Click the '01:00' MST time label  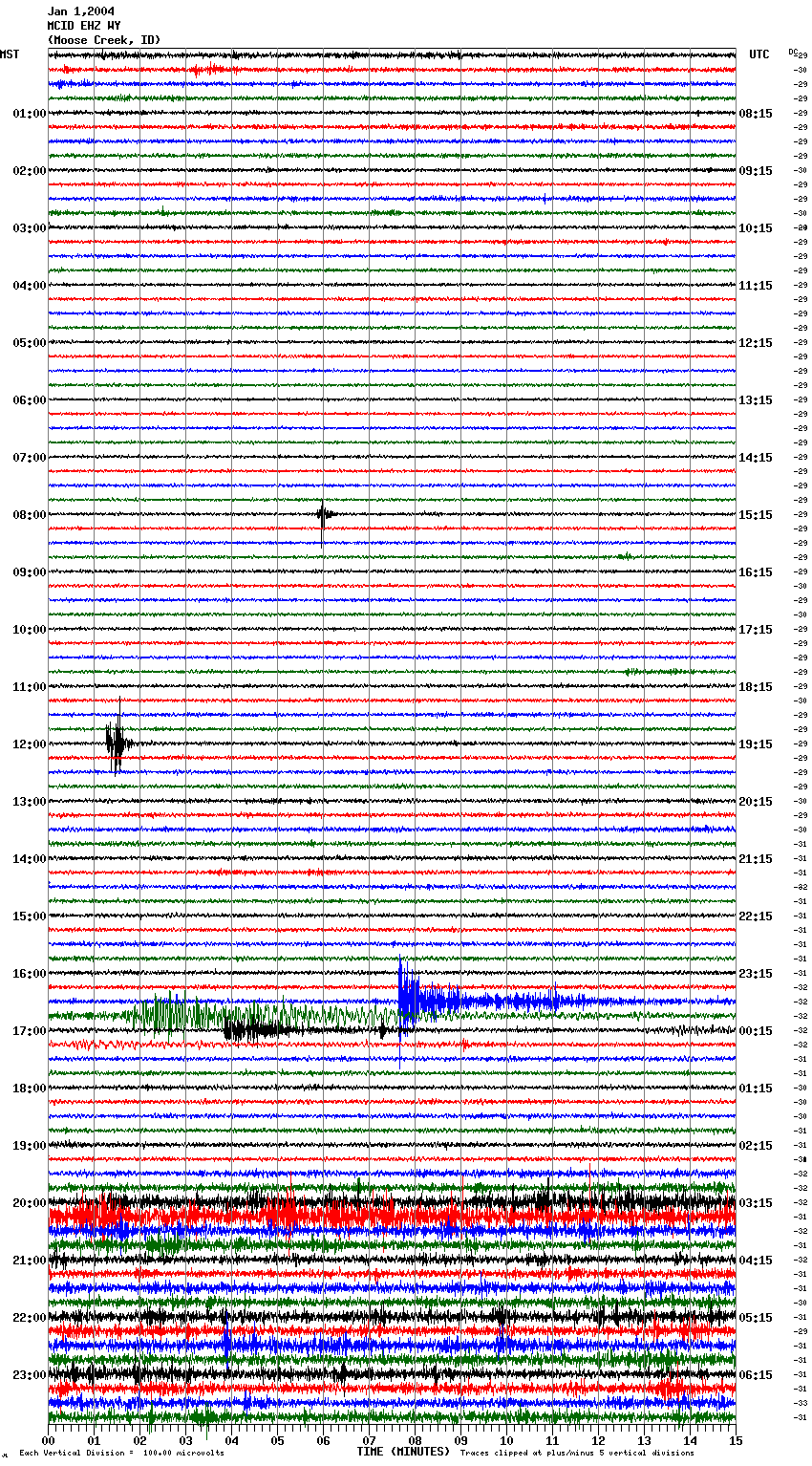tap(30, 114)
